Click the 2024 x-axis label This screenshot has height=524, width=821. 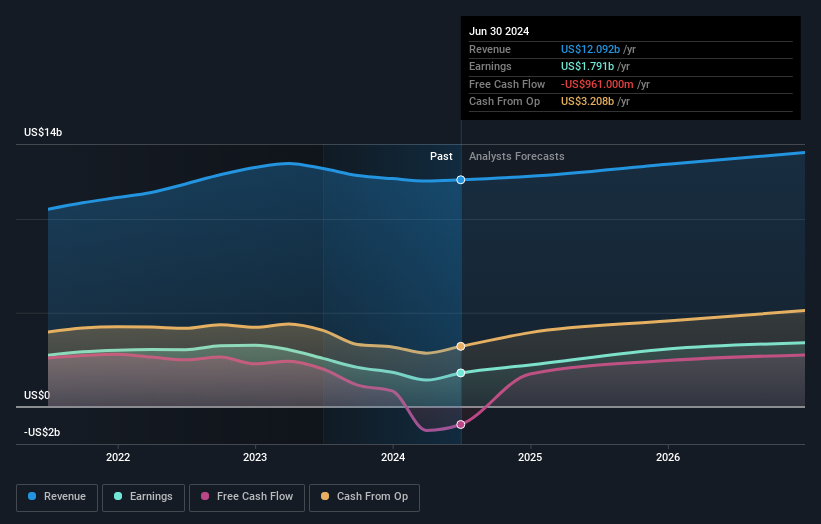pyautogui.click(x=393, y=457)
